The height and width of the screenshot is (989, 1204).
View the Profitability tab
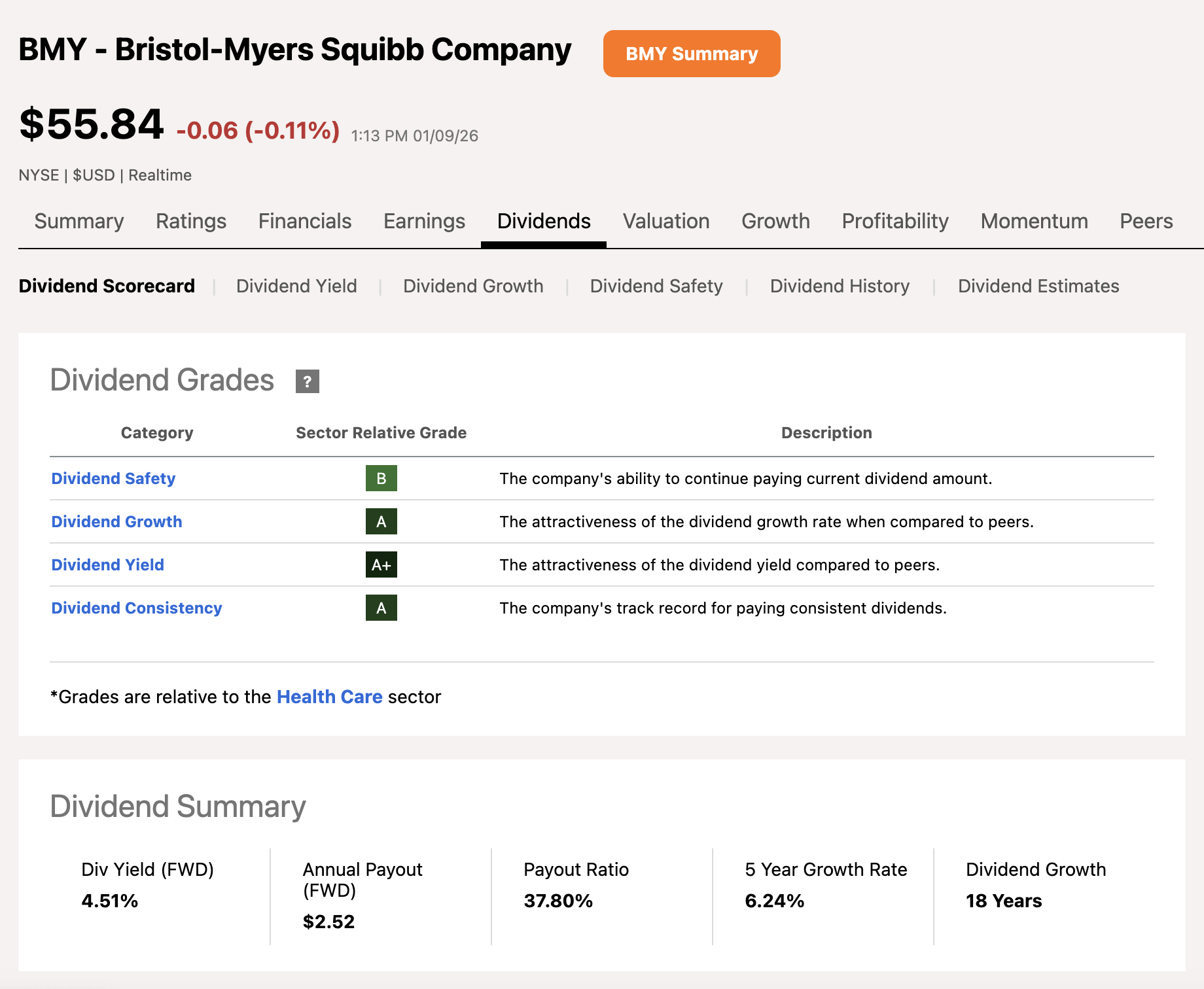tap(895, 221)
